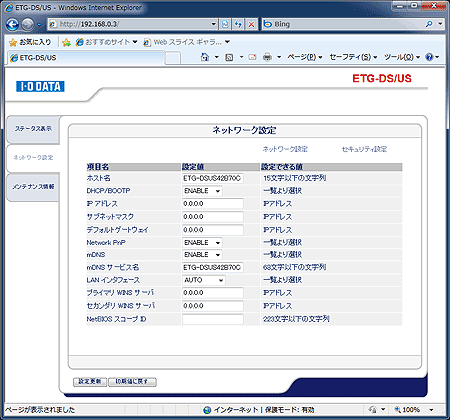Image resolution: width=450 pixels, height=420 pixels.
Task: Click the browser Forward arrow button
Action: (x=28, y=24)
